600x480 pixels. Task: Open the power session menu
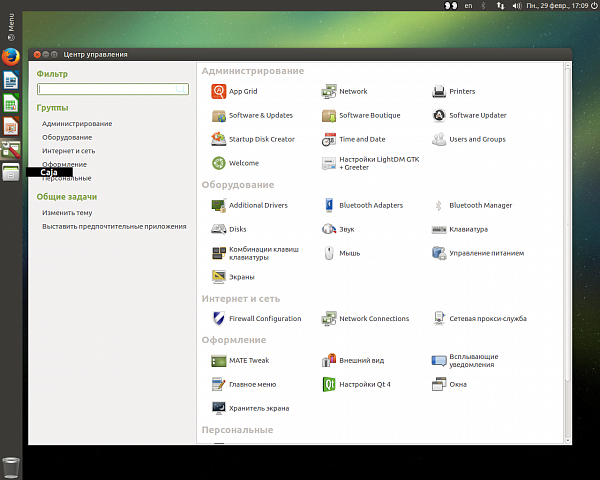coord(594,6)
